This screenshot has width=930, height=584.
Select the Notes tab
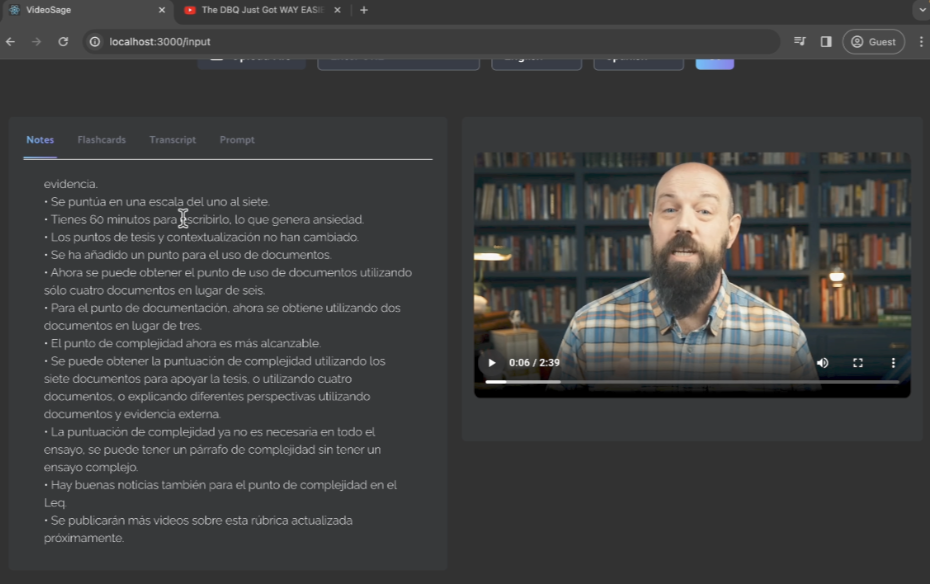(40, 140)
